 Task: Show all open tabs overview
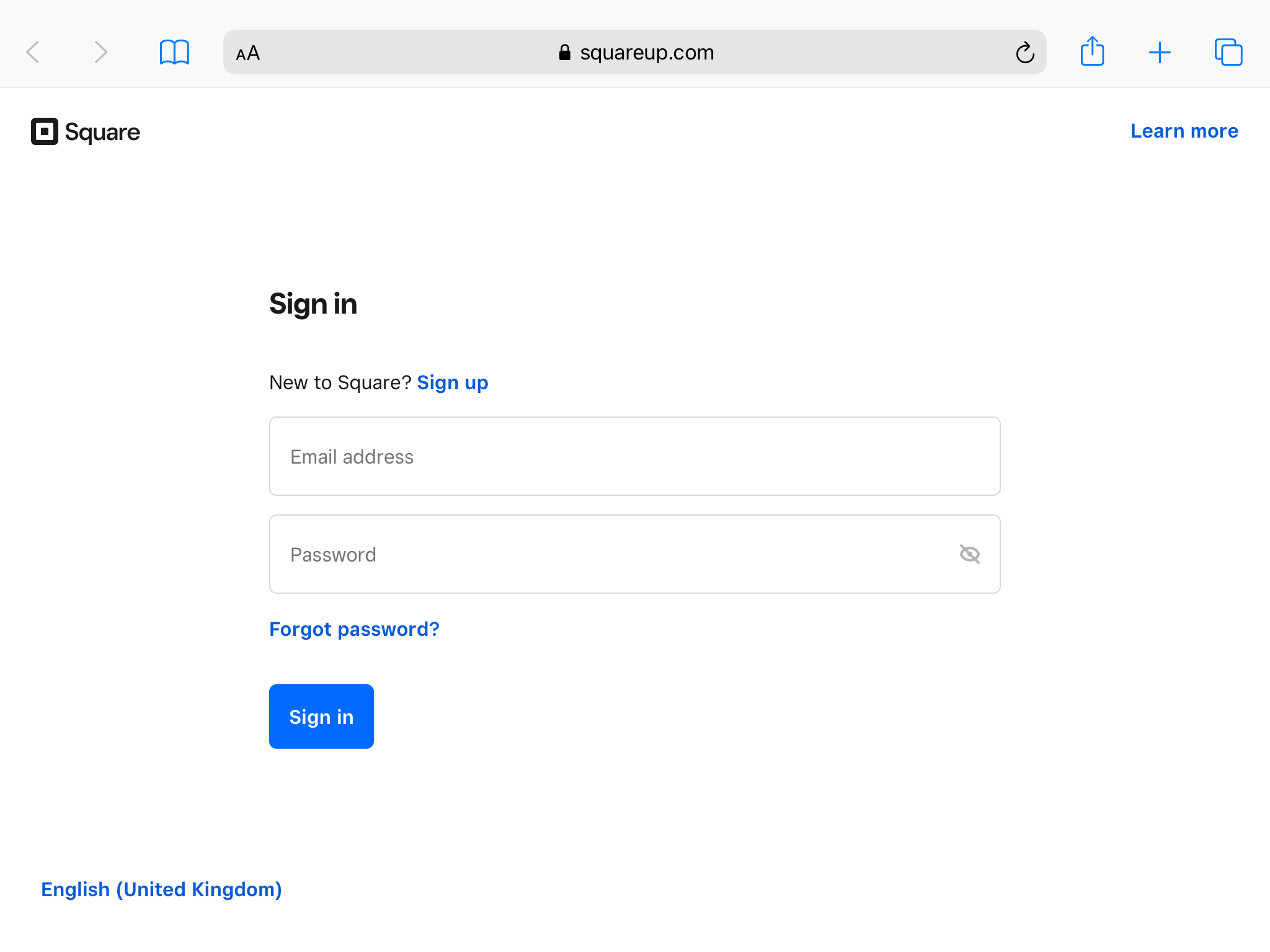tap(1228, 52)
